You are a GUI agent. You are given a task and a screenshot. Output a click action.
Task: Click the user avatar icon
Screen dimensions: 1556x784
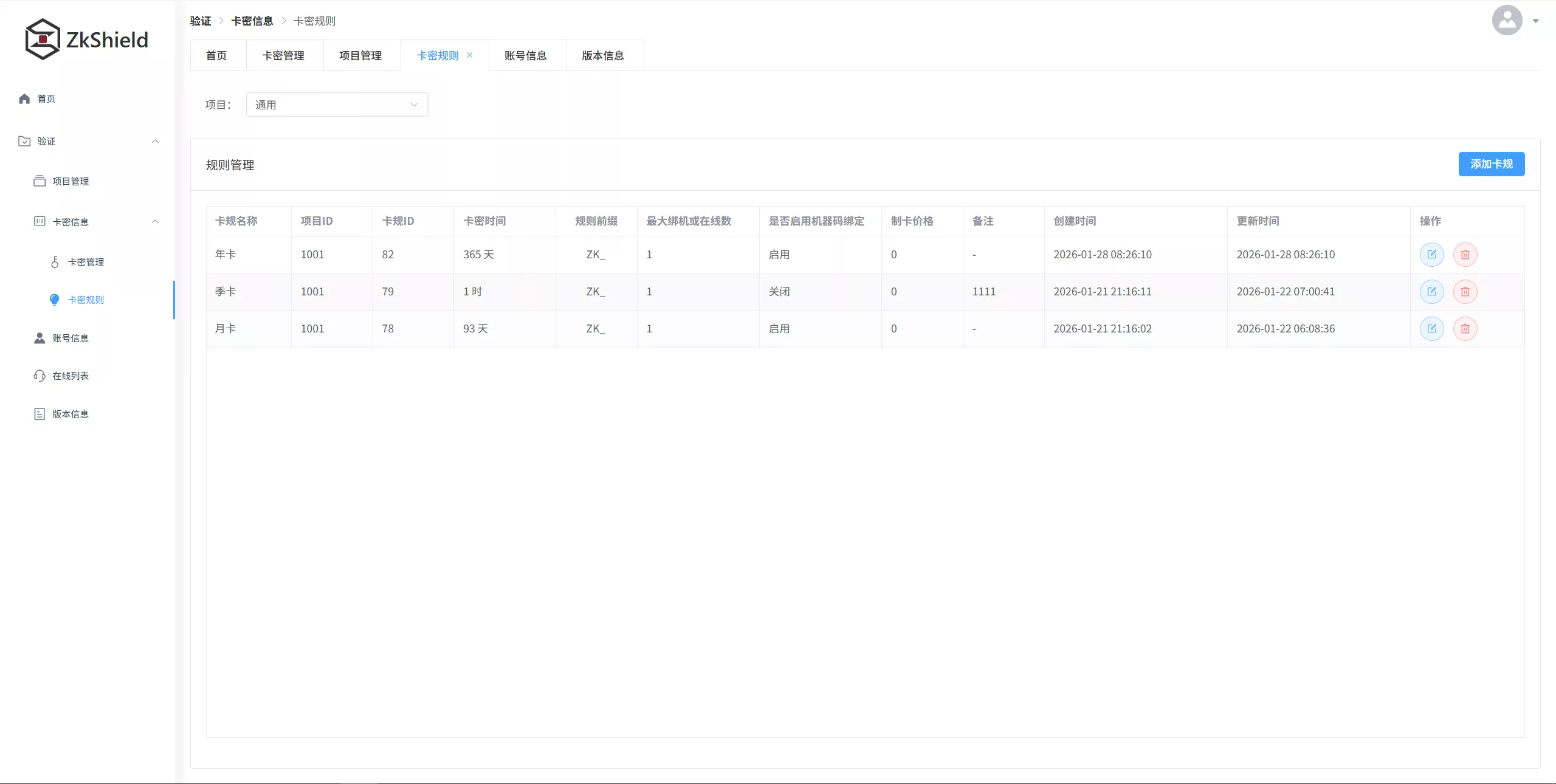(1507, 21)
